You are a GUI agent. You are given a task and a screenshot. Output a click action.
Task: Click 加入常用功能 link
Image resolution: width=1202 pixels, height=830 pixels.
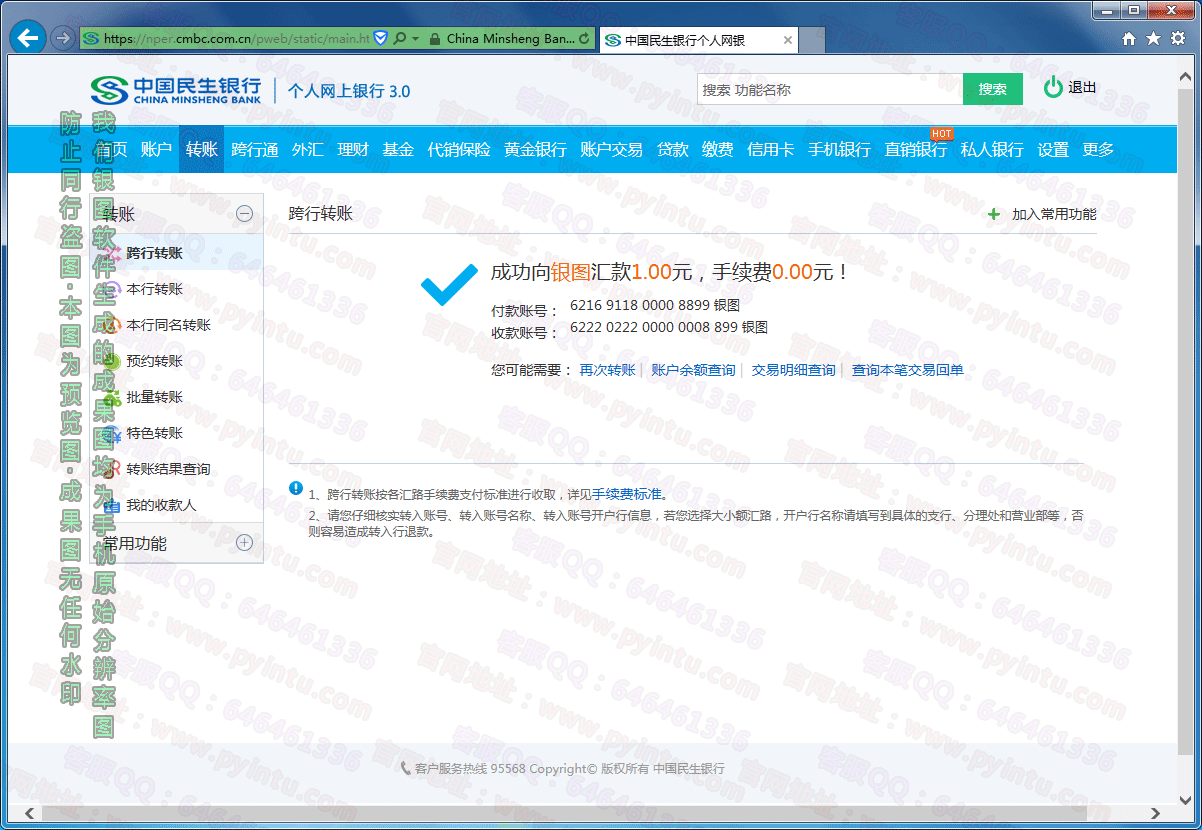[x=1054, y=214]
